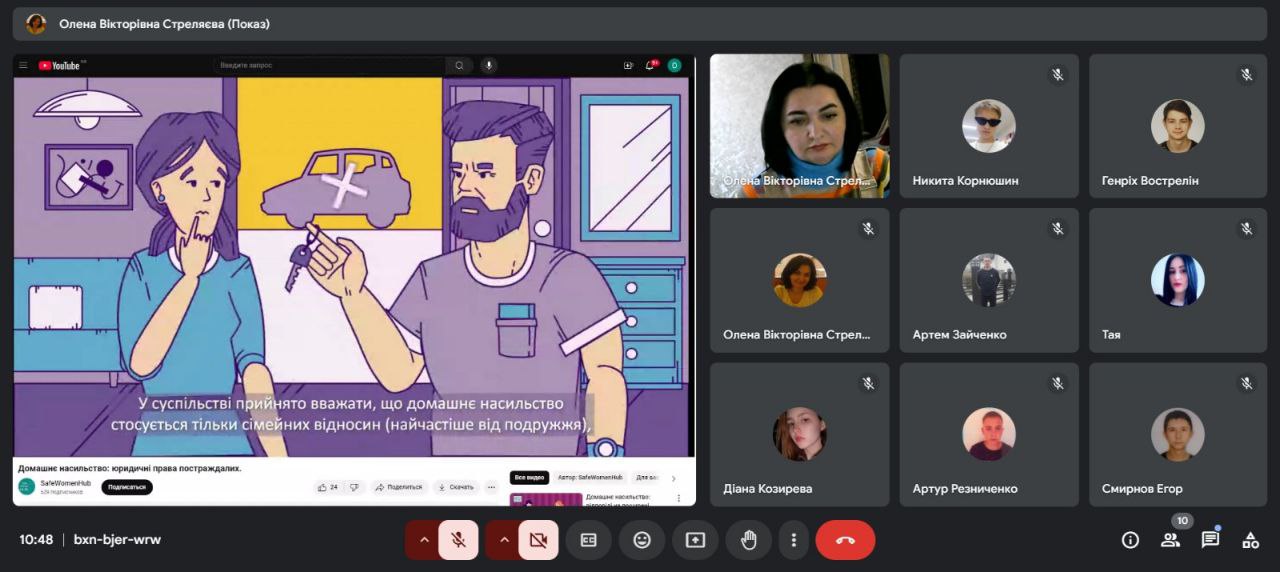The height and width of the screenshot is (572, 1280).
Task: Select Смирнов Егор participant tile
Action: [1178, 434]
